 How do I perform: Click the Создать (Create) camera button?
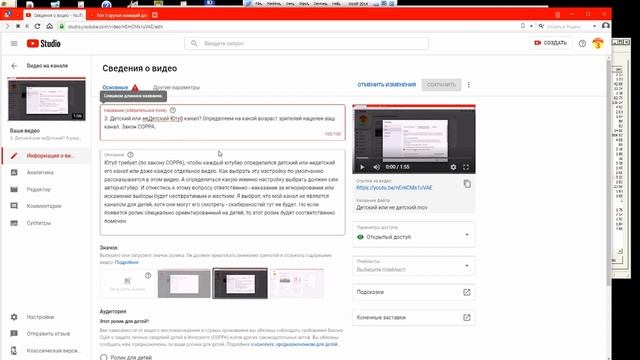click(550, 43)
